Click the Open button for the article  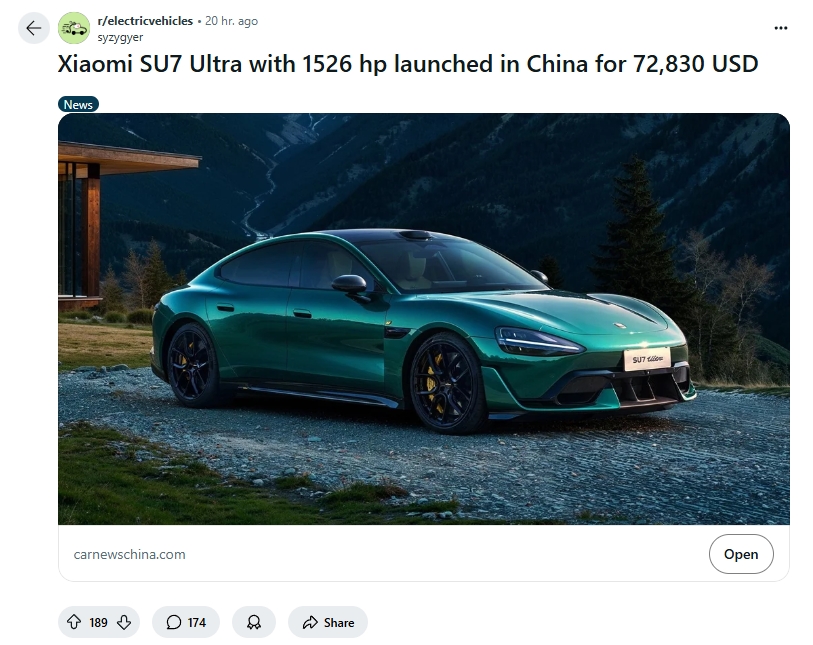(741, 554)
